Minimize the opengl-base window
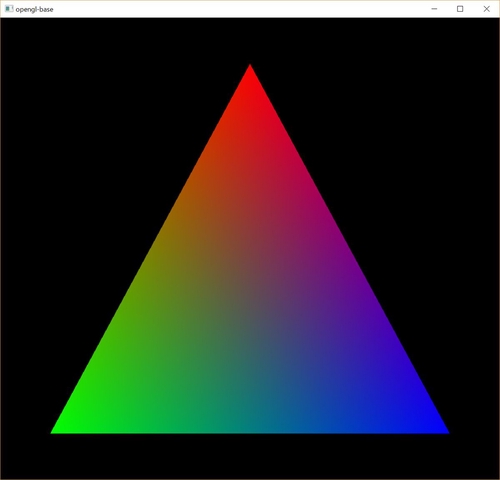The image size is (500, 480). click(x=434, y=9)
